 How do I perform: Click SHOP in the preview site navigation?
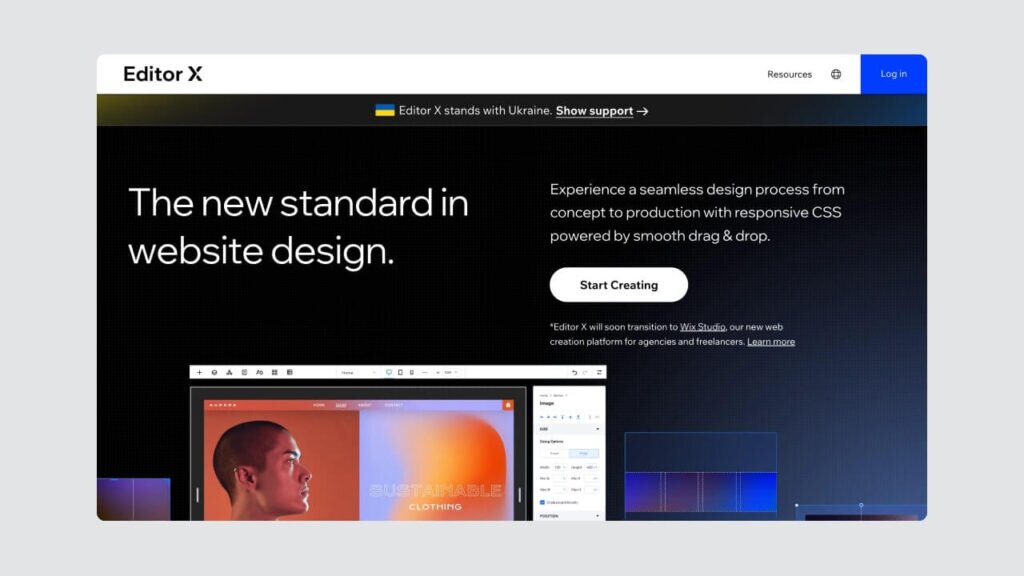341,405
